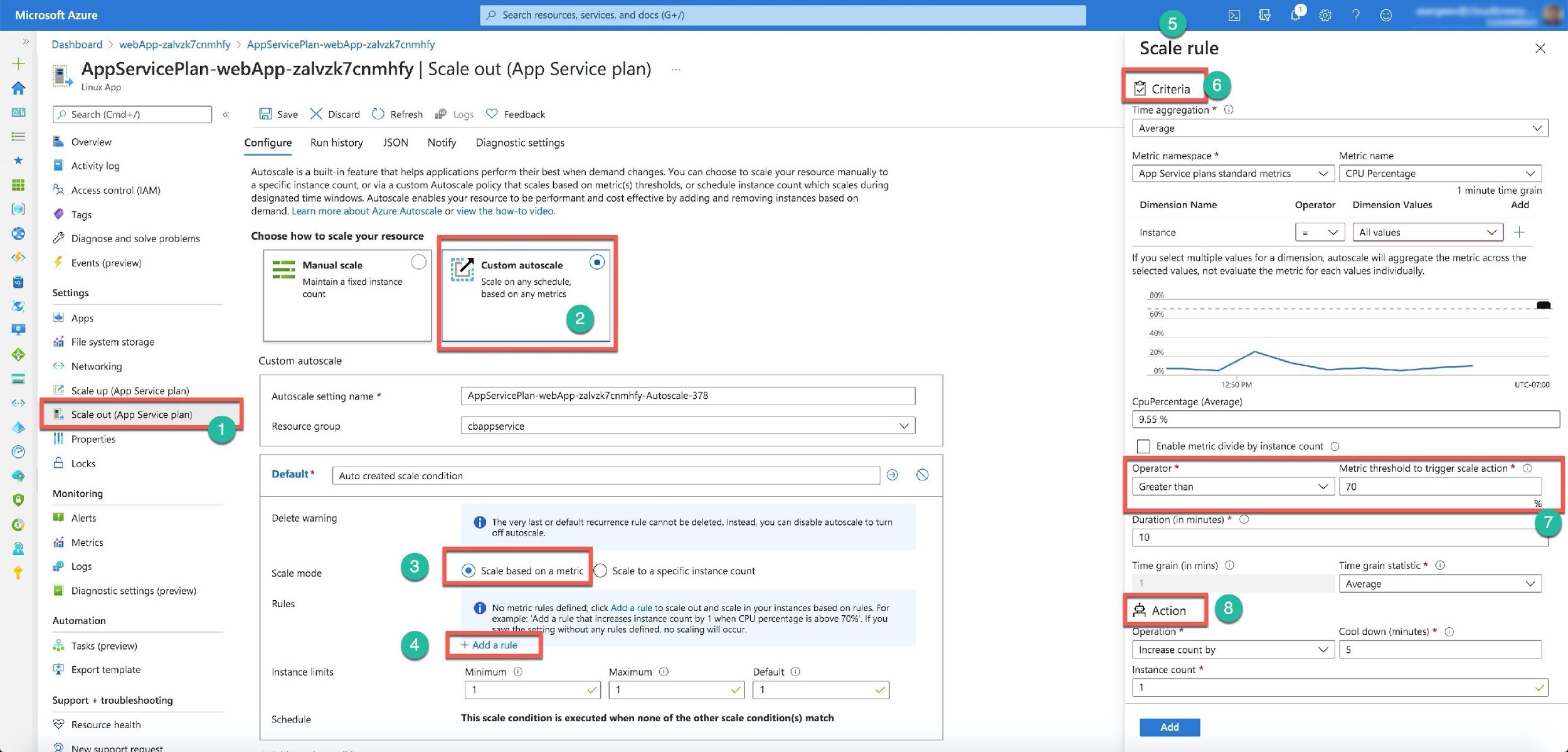Select Scale to a specific instance count
The image size is (1568, 752).
[600, 571]
